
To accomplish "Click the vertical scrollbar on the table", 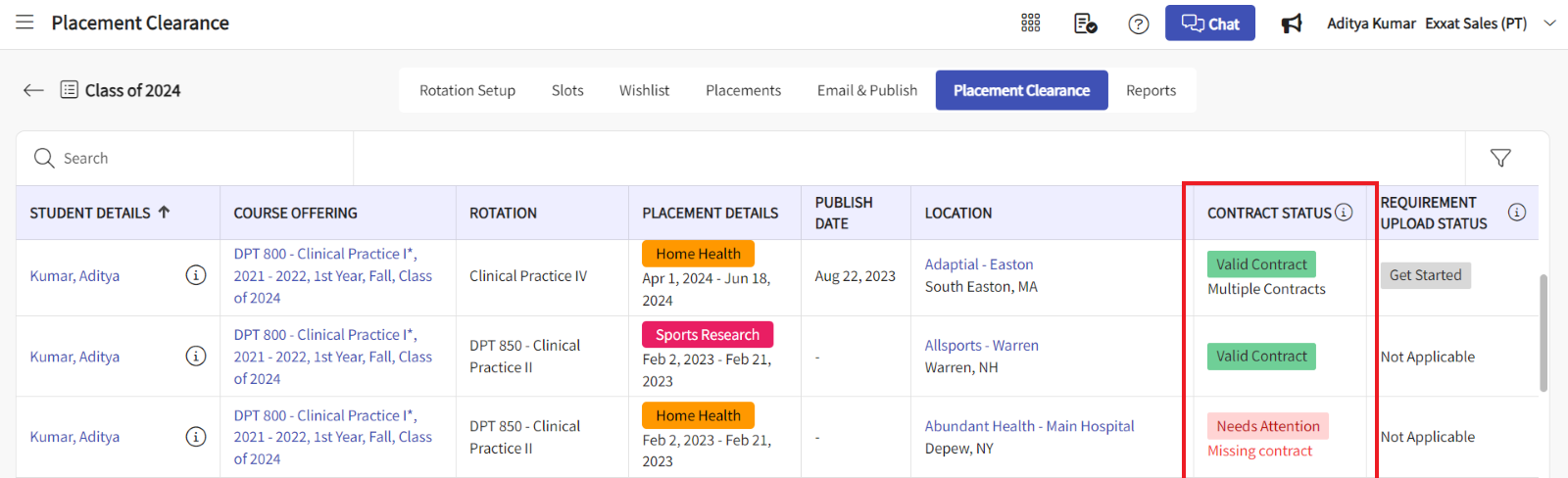I will pyautogui.click(x=1543, y=333).
